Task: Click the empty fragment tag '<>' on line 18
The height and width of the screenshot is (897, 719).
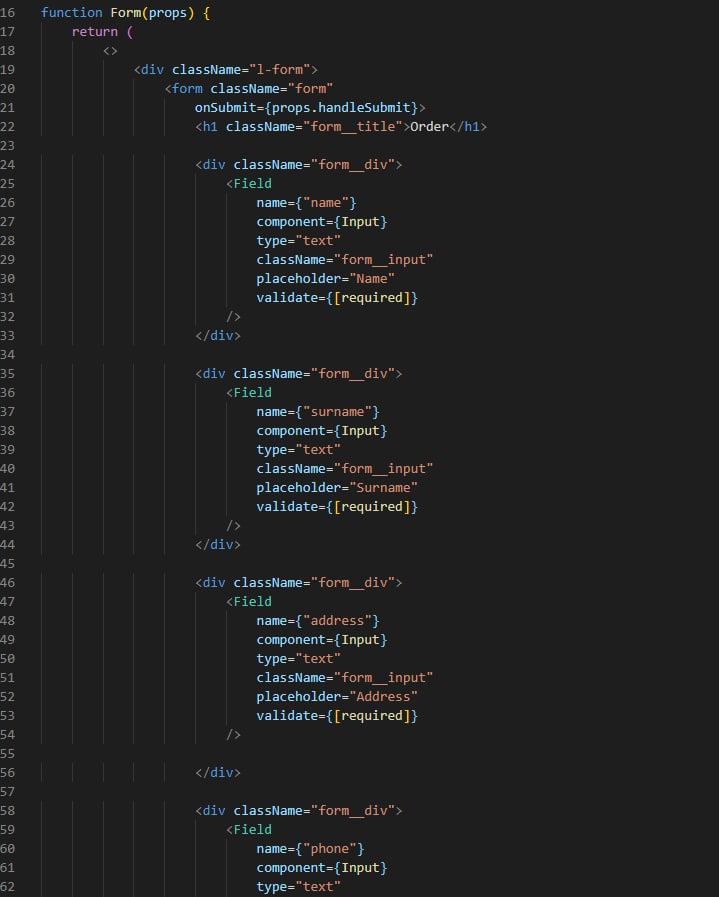Action: pos(110,50)
